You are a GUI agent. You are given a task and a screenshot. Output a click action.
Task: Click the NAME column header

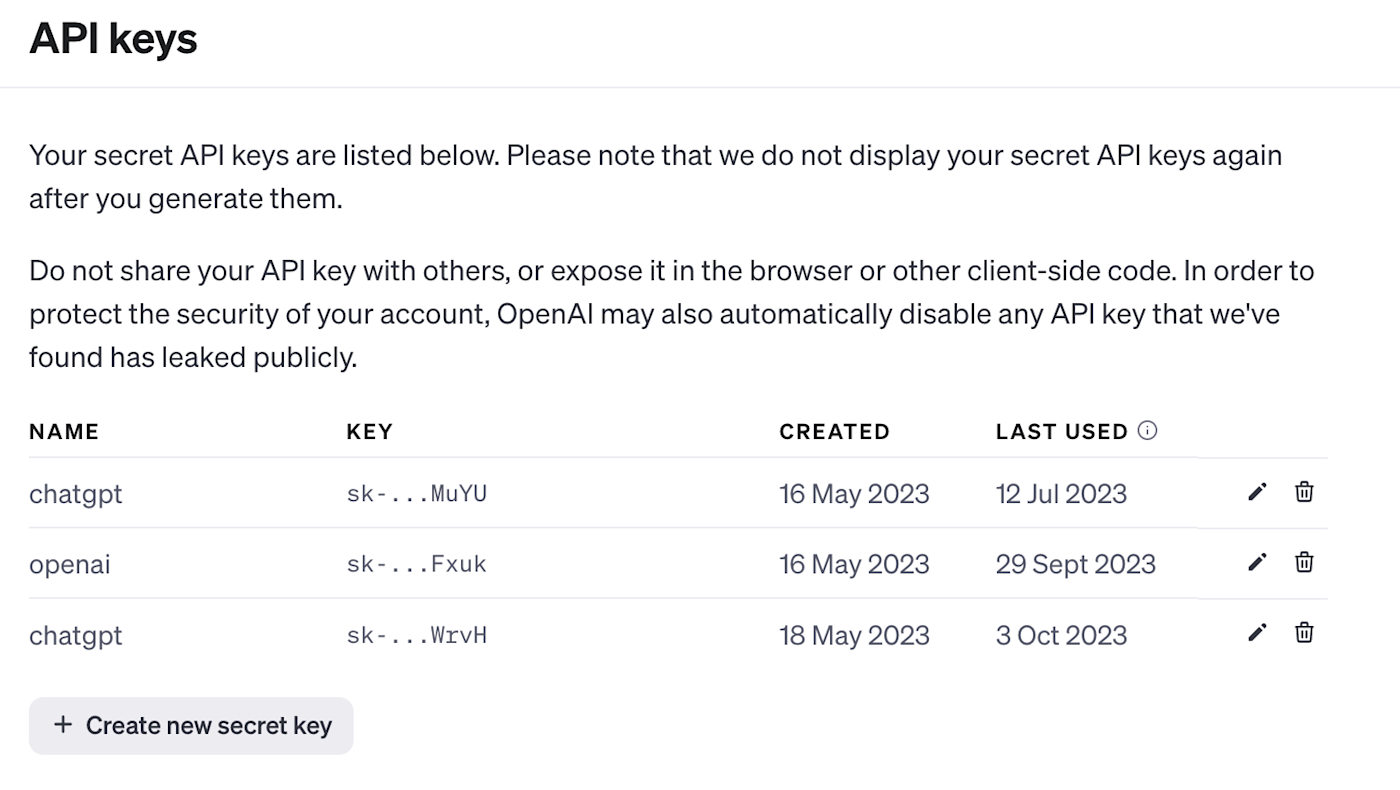64,432
